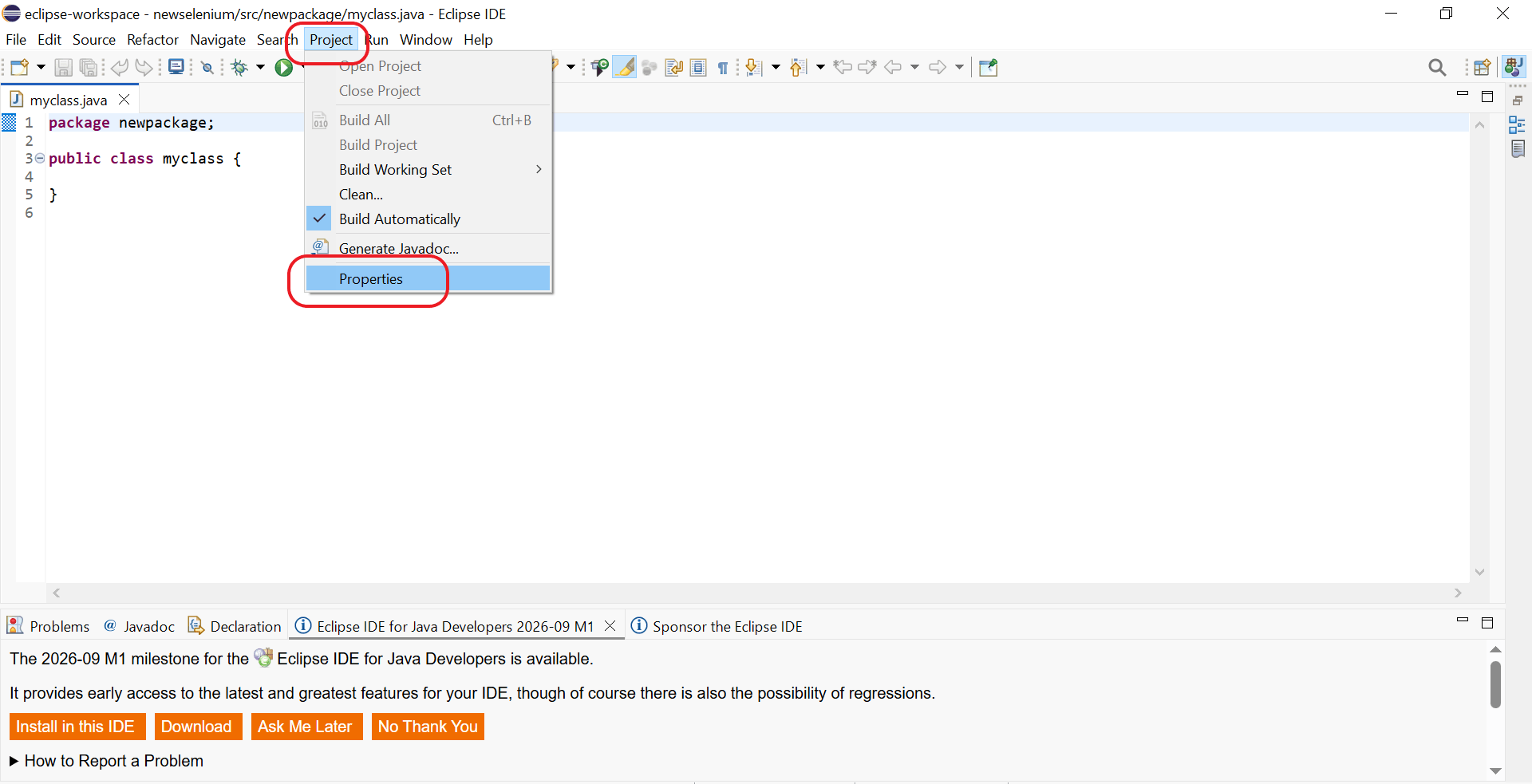The width and height of the screenshot is (1532, 784).
Task: Open the Next Annotation dropdown arrow
Action: coord(776,68)
